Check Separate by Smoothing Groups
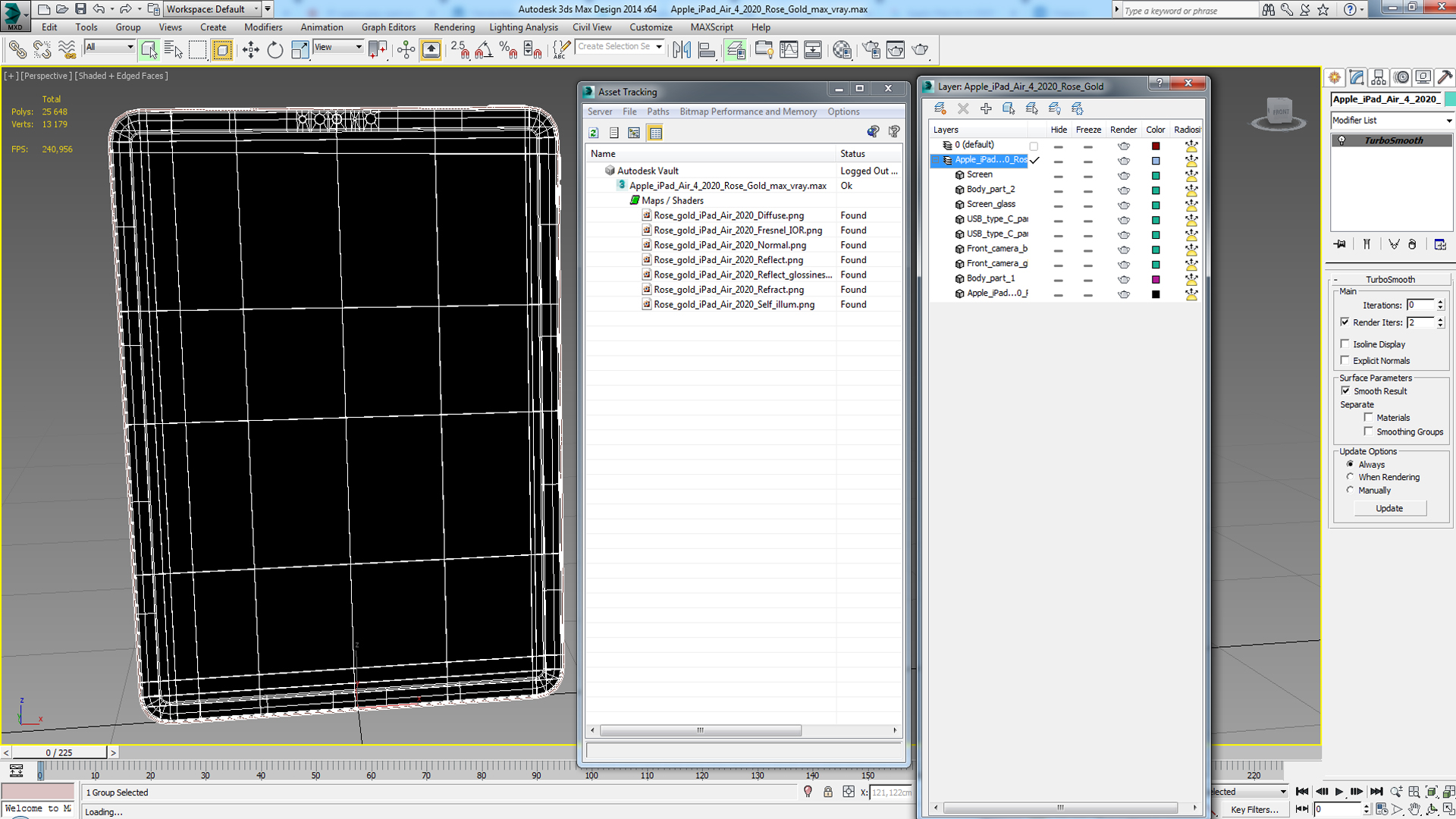The image size is (1456, 819). 1368,431
